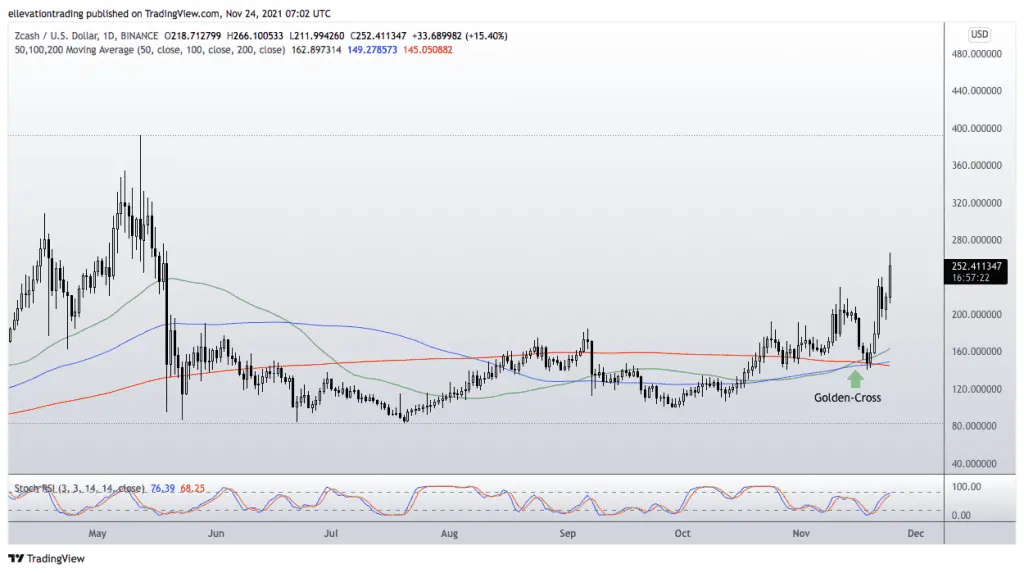Click the 320.000000 price axis label
The height and width of the screenshot is (573, 1024).
coord(976,203)
